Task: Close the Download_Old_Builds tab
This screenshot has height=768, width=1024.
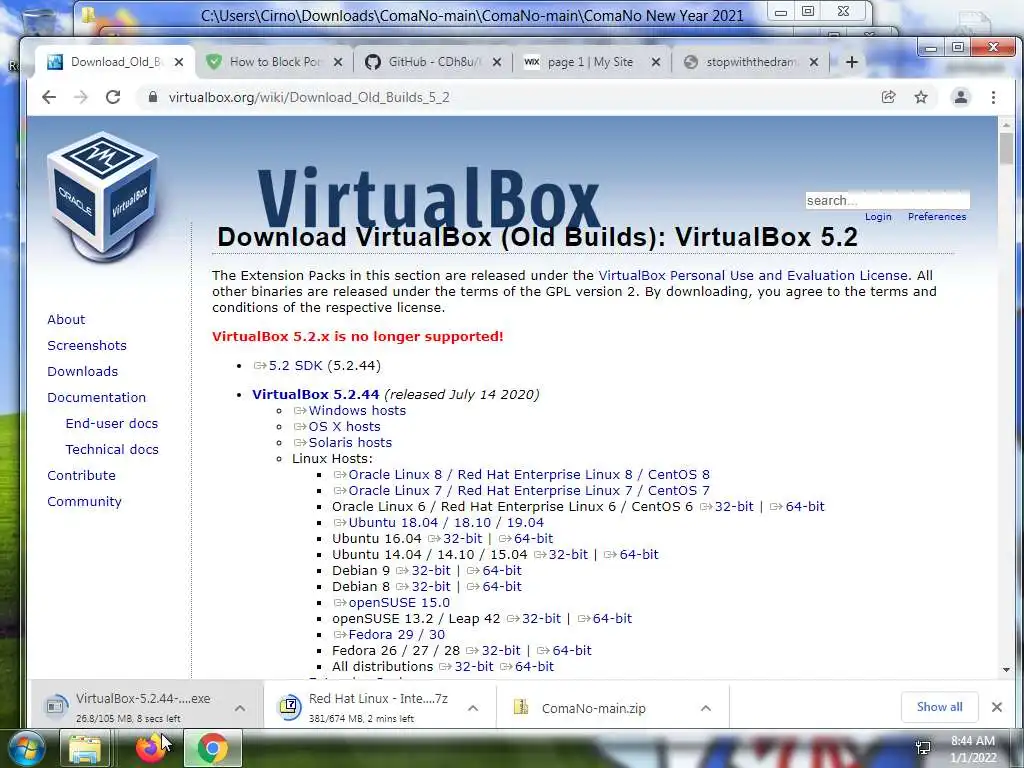Action: tap(179, 62)
